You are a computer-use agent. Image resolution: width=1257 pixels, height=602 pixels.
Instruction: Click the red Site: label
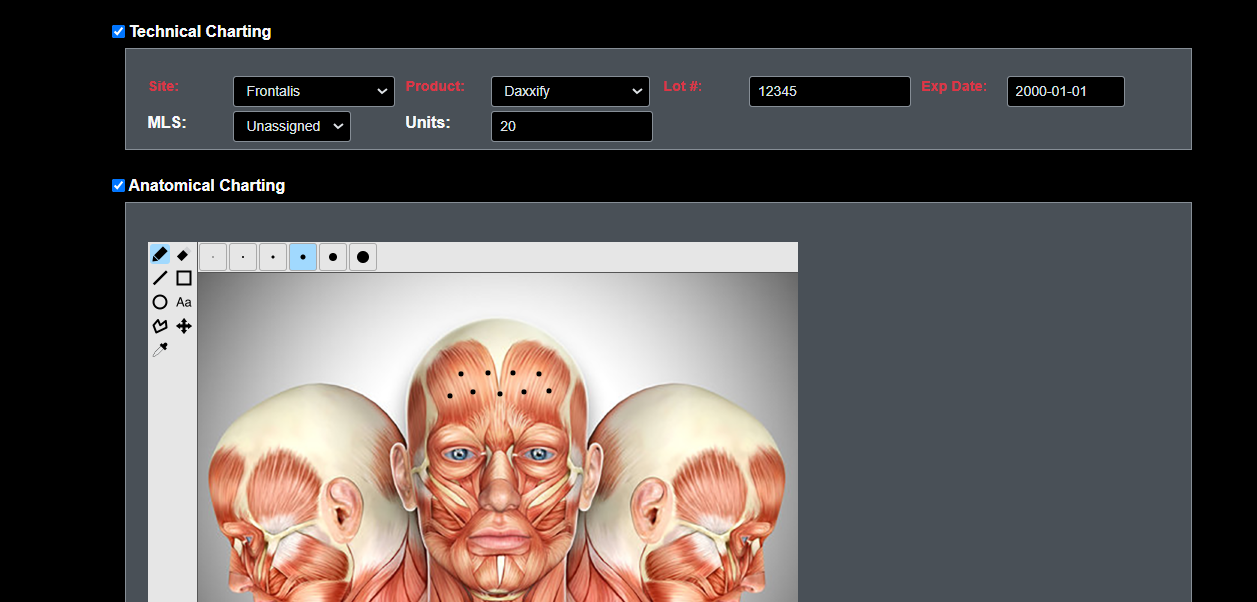164,87
